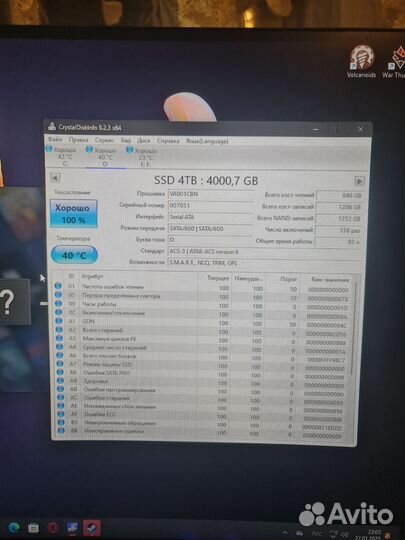Open the Volcanoids desktop shortcut
The height and width of the screenshot is (540, 405).
361,61
